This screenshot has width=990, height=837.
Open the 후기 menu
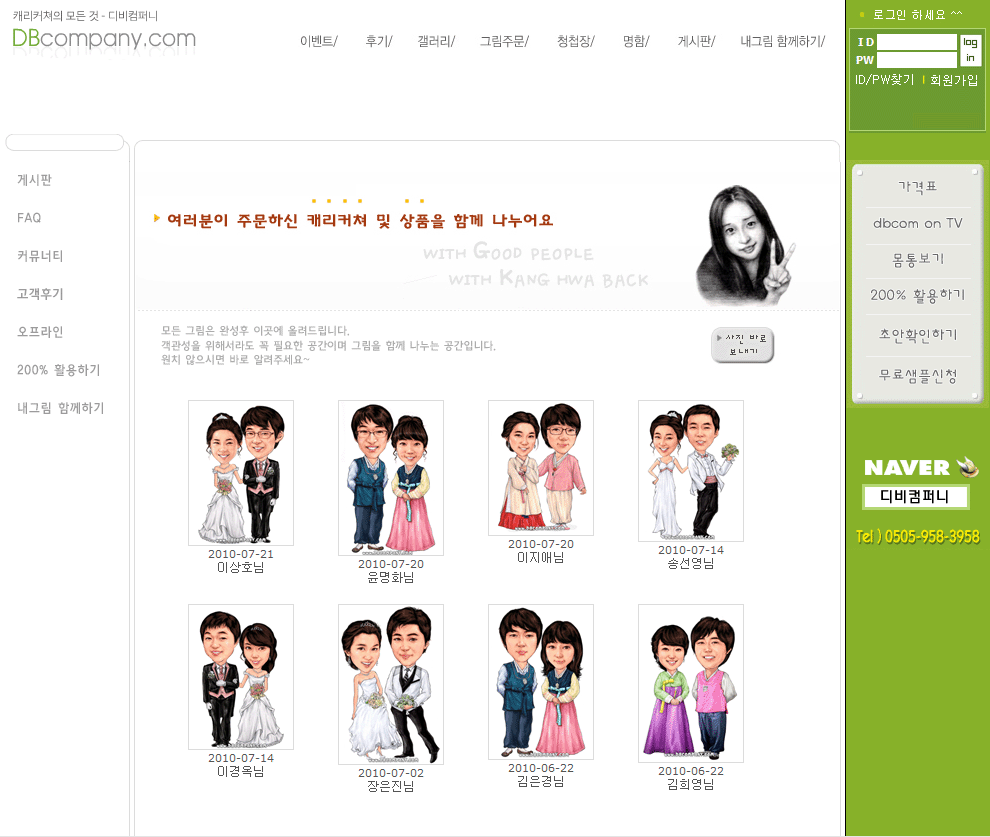[x=379, y=41]
